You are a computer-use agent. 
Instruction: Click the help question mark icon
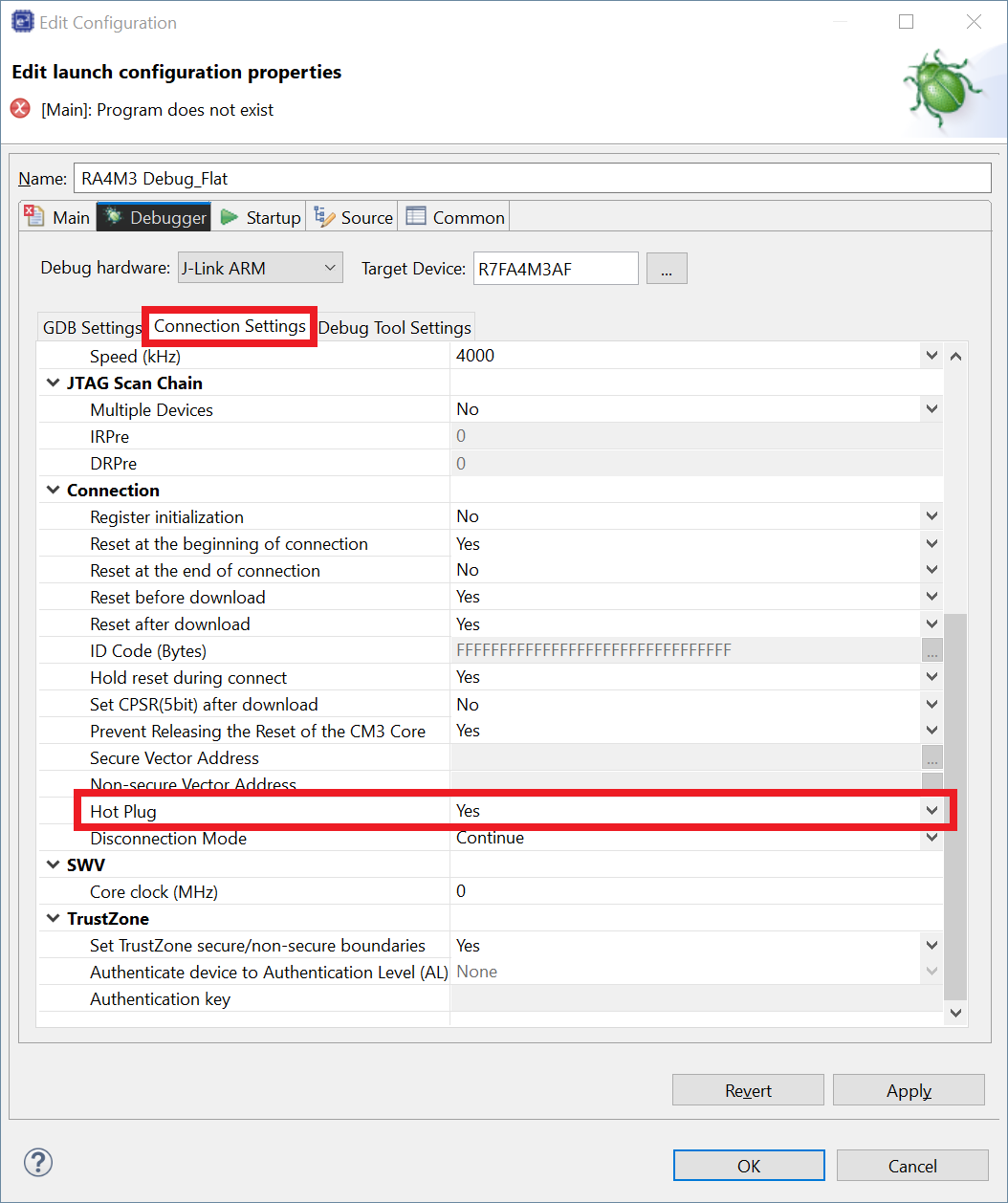pos(38,1163)
